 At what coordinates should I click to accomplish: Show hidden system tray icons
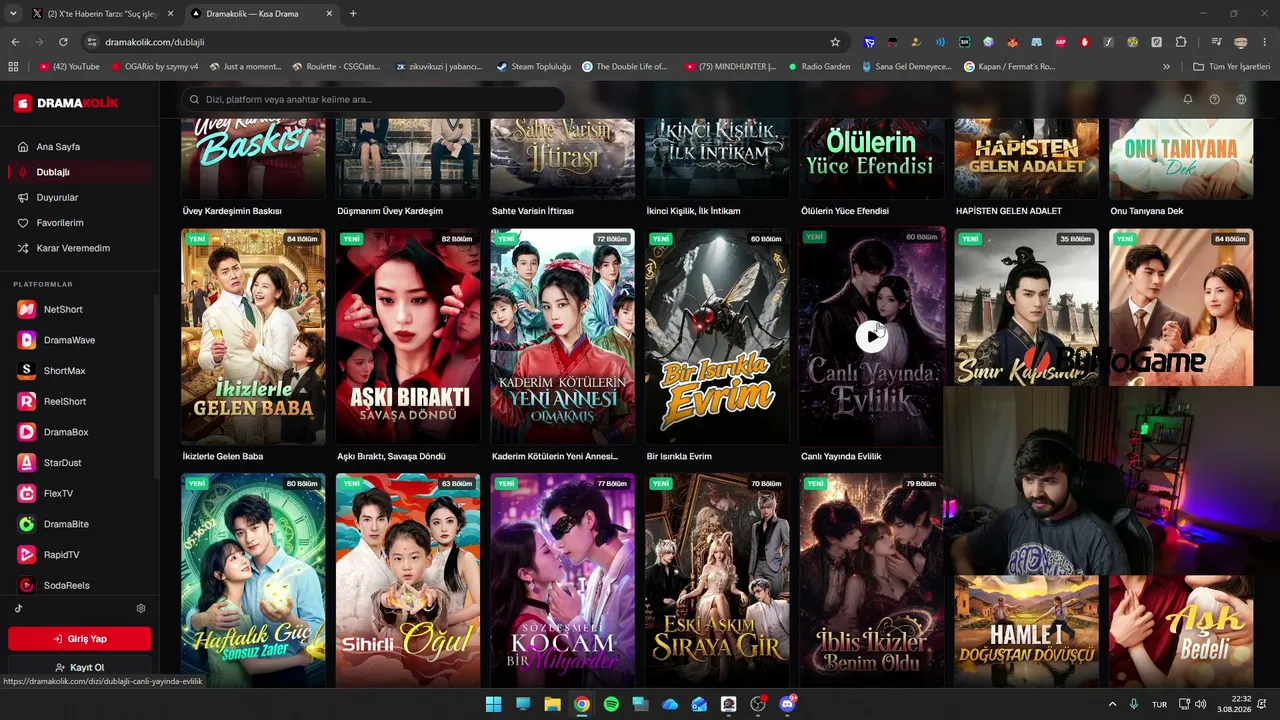[x=1112, y=704]
